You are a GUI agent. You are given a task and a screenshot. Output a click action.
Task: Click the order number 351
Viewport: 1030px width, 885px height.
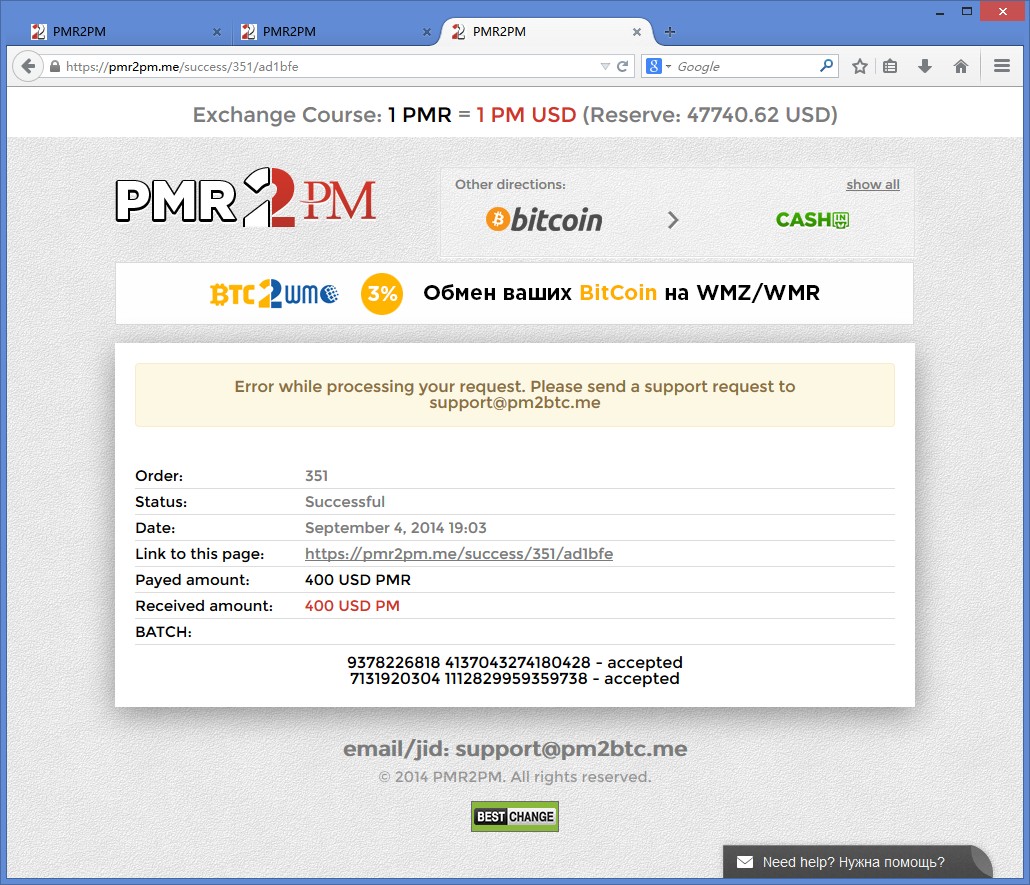coord(317,476)
